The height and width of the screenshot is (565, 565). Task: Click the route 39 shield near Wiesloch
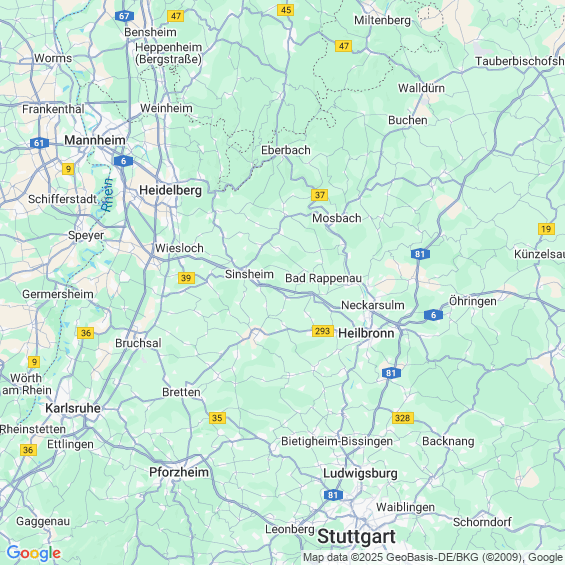point(186,278)
